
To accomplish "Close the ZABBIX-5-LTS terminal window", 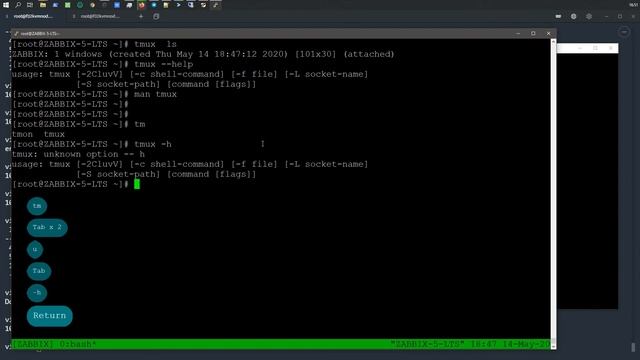I will (548, 33).
